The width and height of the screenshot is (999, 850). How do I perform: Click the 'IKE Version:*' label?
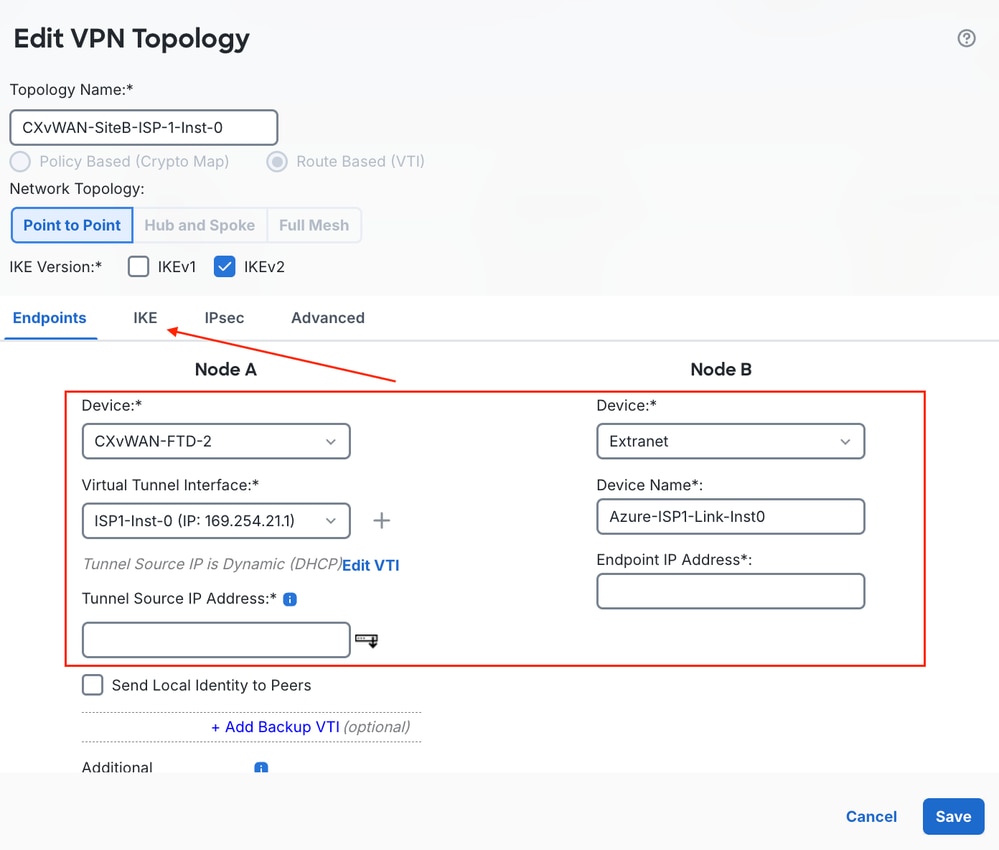55,266
